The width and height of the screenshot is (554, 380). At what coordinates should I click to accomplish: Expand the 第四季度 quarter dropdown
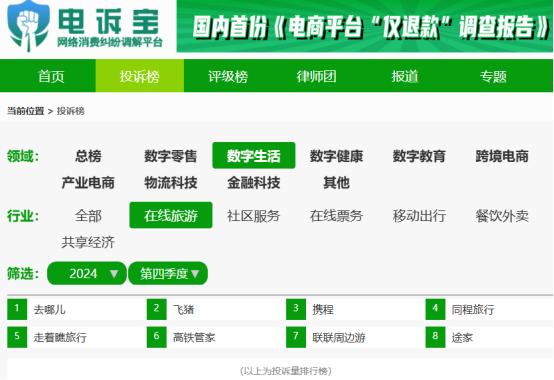pyautogui.click(x=168, y=273)
